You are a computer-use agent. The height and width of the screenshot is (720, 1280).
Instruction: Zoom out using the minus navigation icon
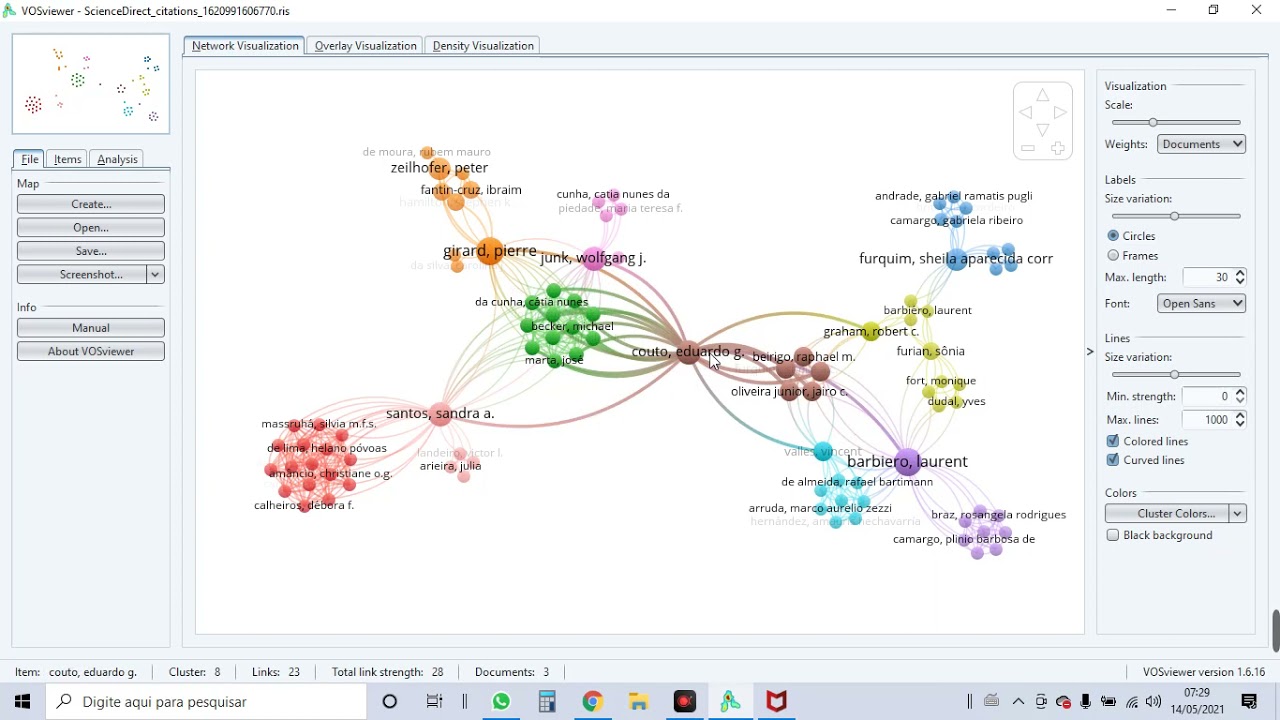coord(1027,148)
